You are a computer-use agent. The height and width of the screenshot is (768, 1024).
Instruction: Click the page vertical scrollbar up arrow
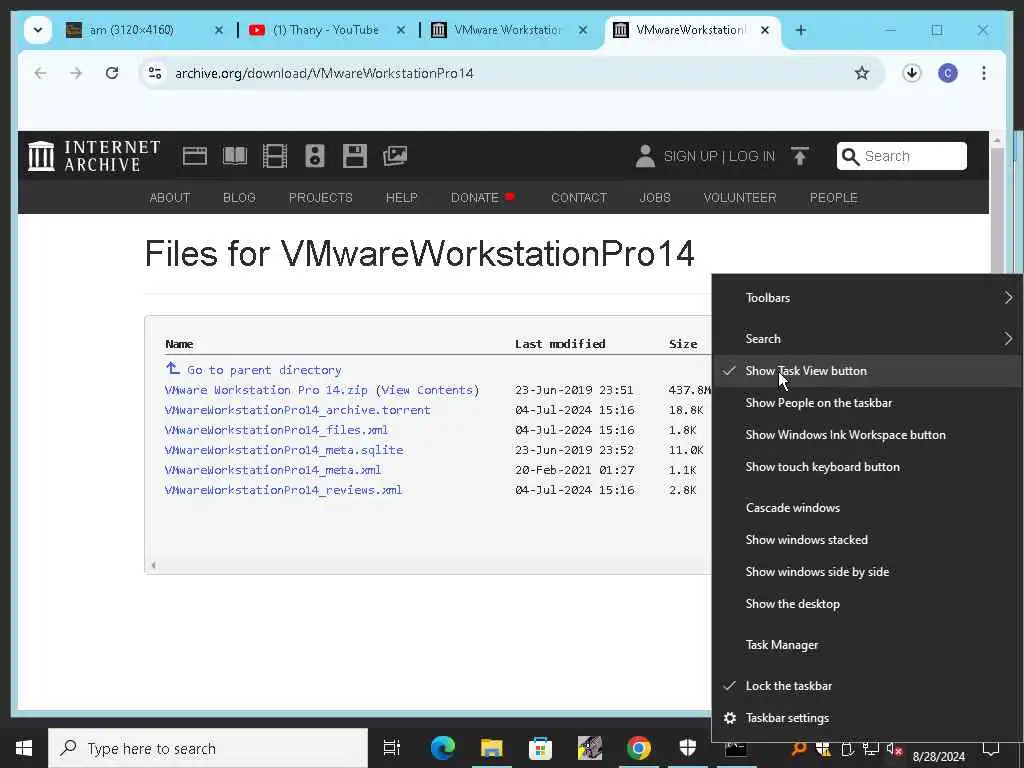[997, 140]
